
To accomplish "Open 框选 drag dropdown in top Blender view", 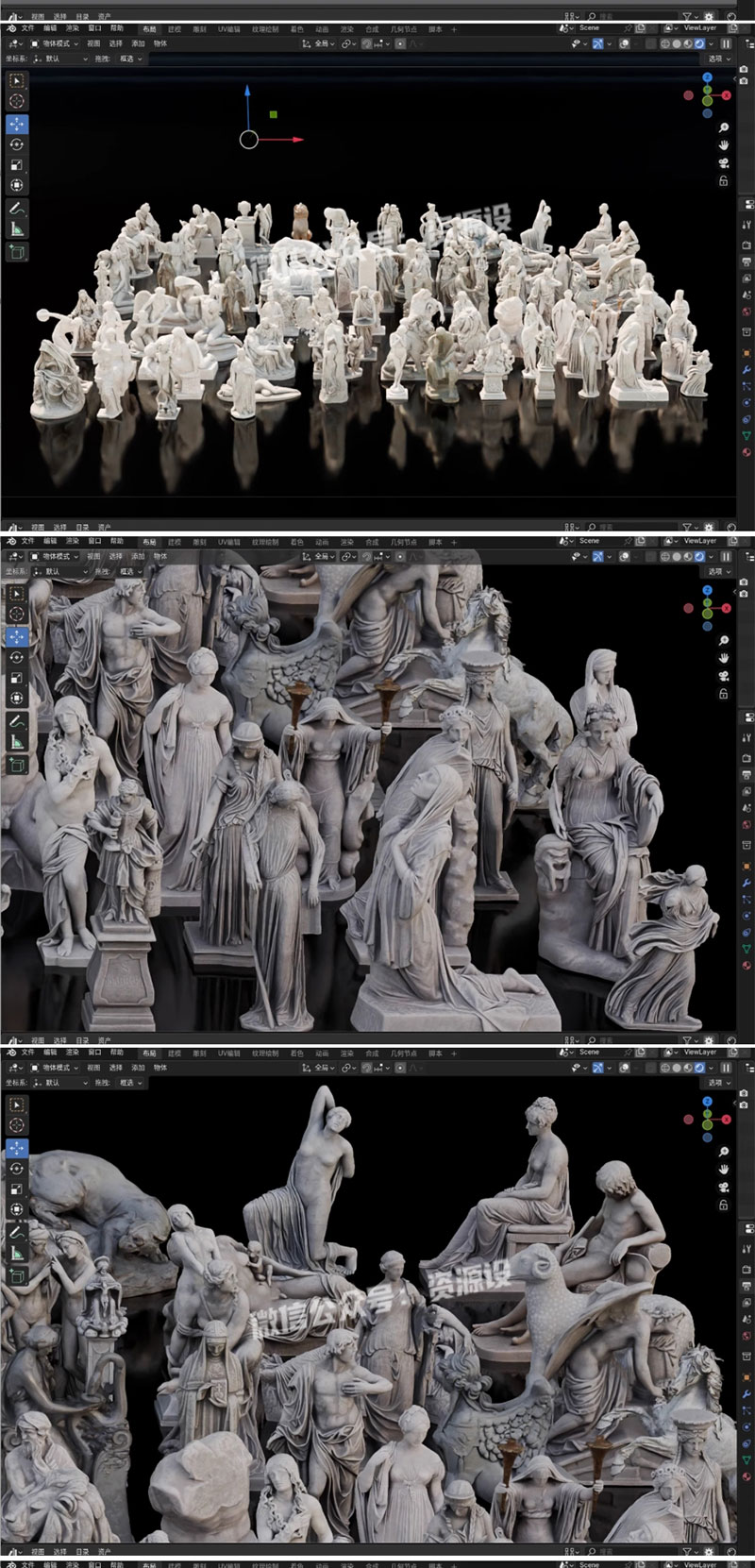I will (130, 59).
